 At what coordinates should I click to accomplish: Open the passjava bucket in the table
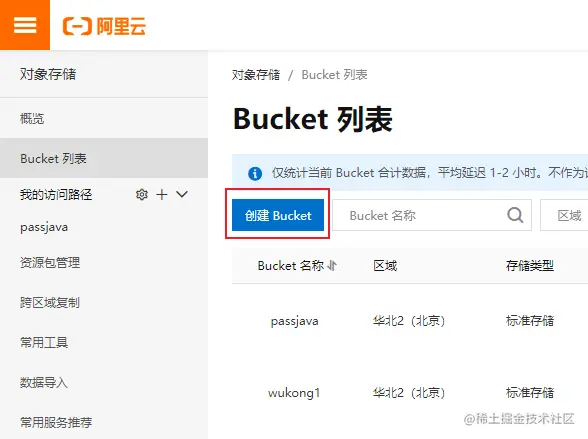click(x=294, y=321)
